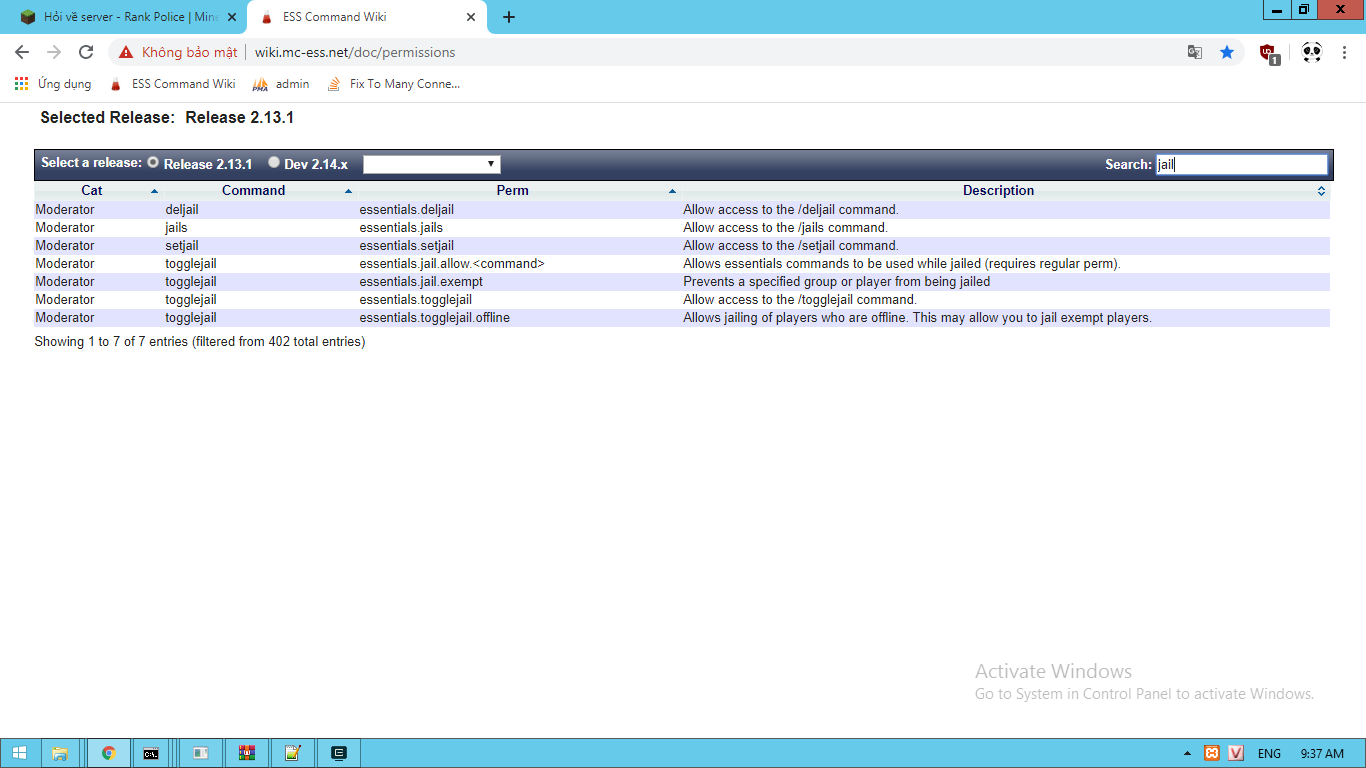The image size is (1366, 768).
Task: Click the Chrome taskbar icon
Action: coord(109,753)
